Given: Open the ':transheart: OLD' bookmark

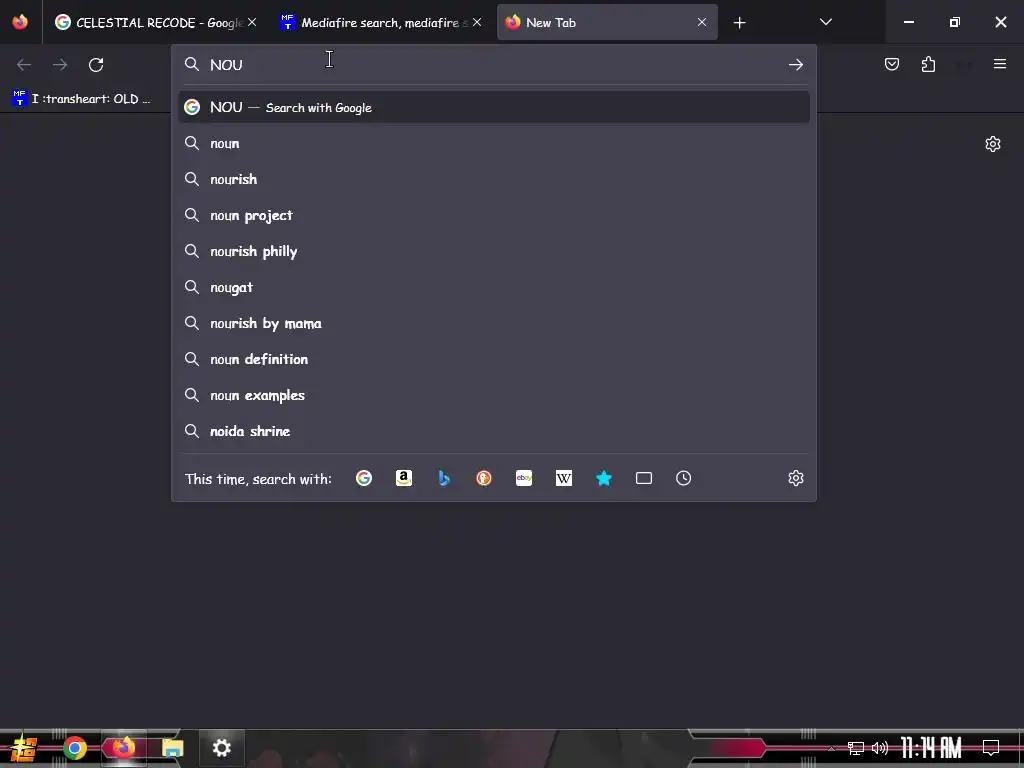Looking at the screenshot, I should point(82,99).
